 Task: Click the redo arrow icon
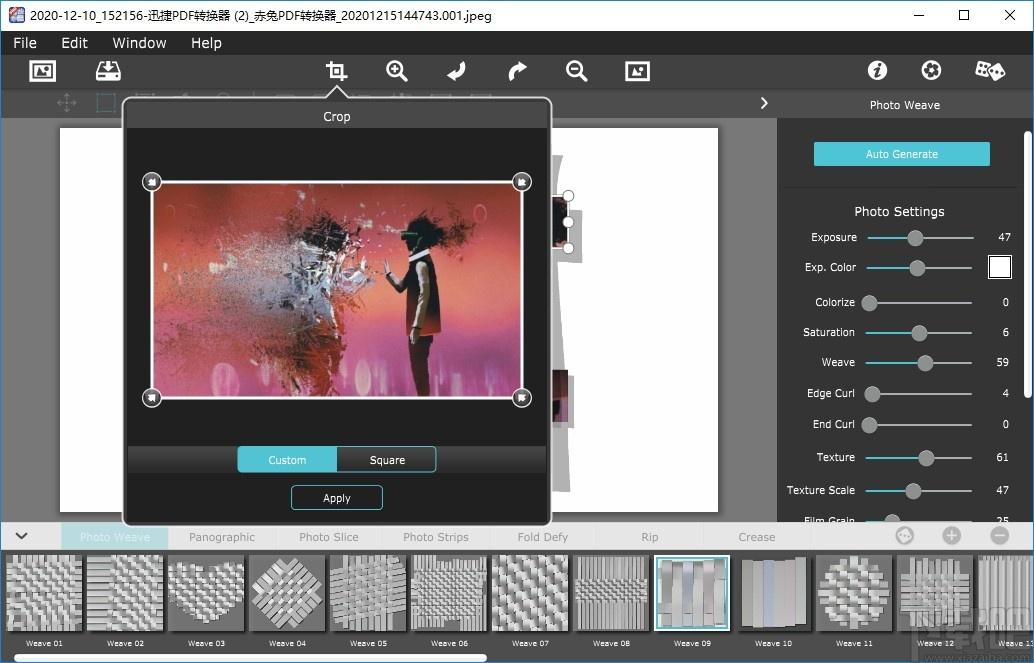517,71
